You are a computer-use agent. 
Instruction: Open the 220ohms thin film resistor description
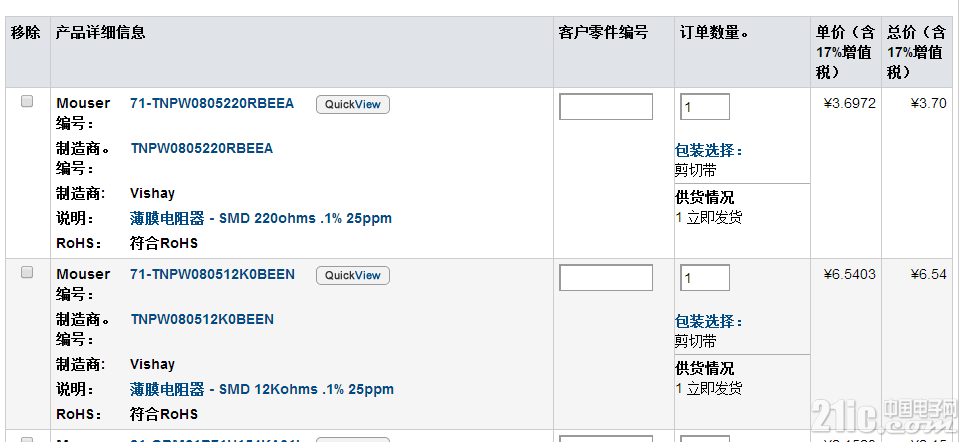(x=261, y=219)
